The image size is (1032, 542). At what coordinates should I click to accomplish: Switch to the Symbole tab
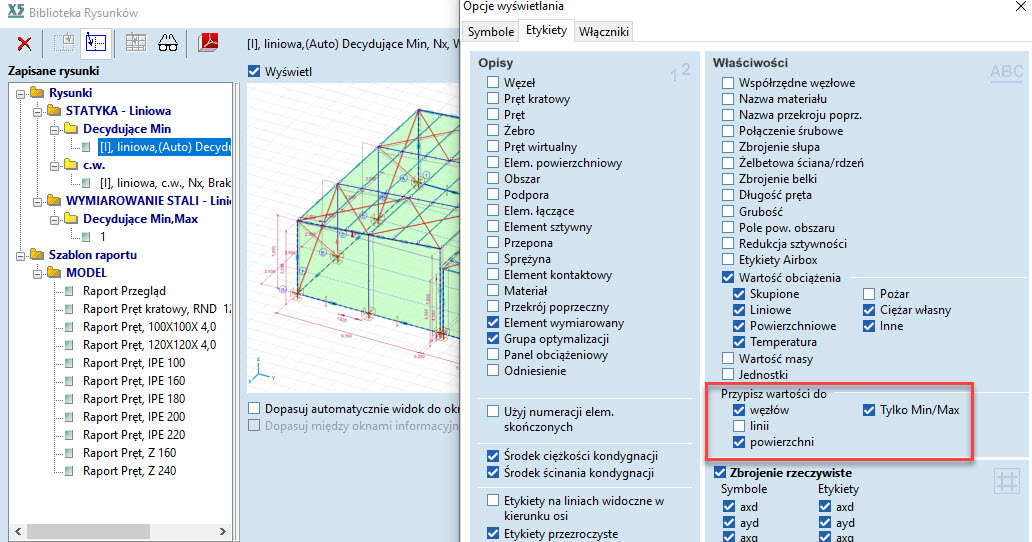pyautogui.click(x=490, y=31)
